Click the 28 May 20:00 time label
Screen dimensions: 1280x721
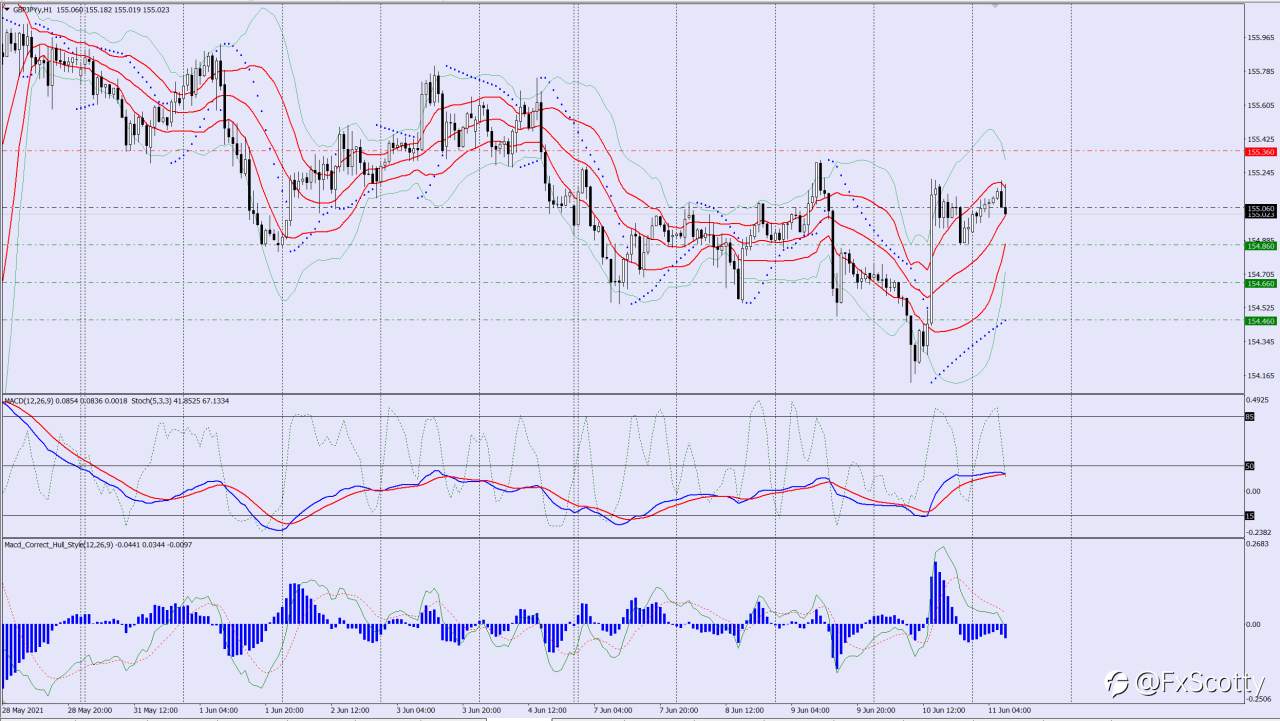pos(90,710)
